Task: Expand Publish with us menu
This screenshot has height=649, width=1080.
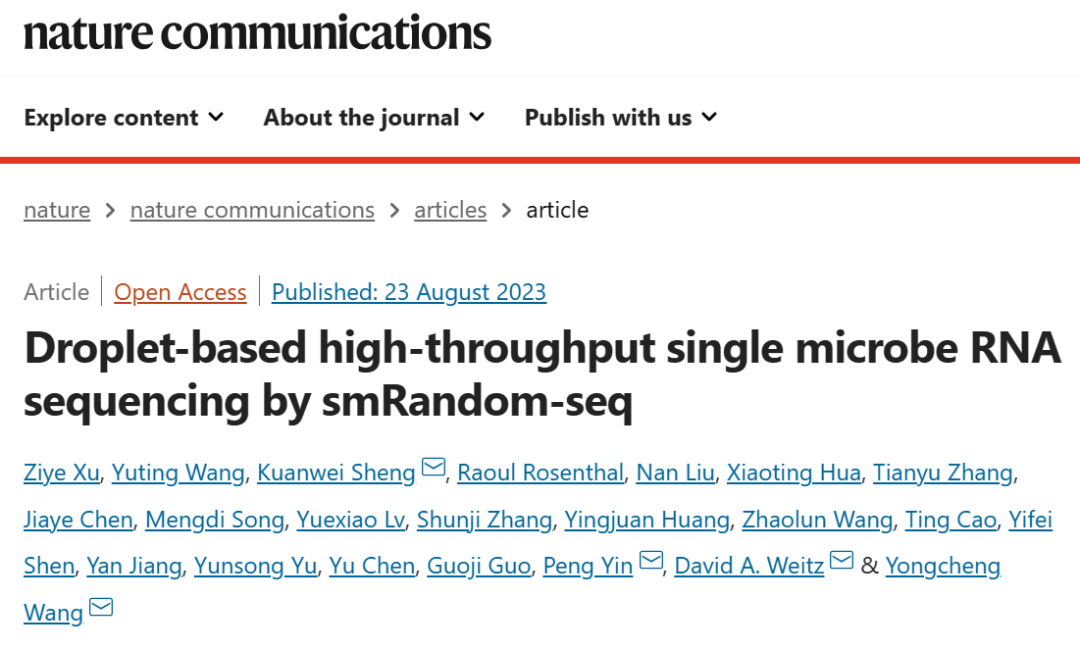Action: (x=621, y=118)
